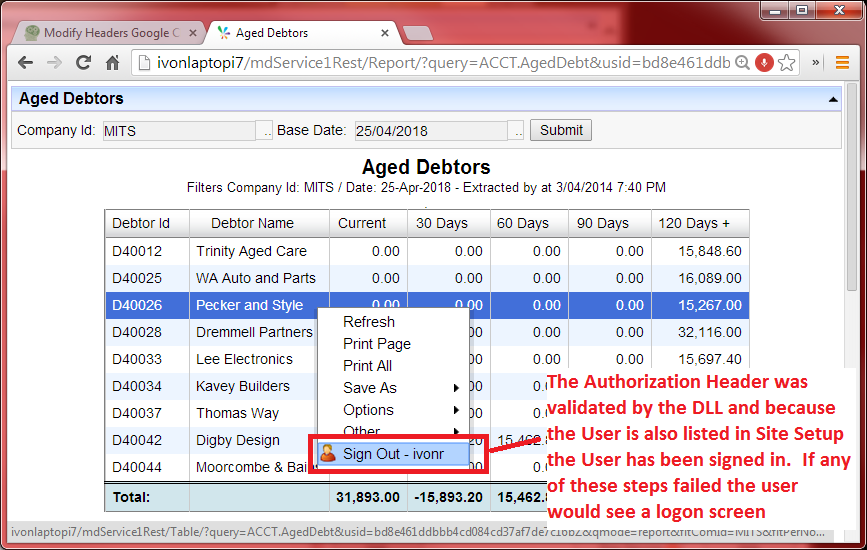The image size is (867, 550).
Task: Click the browser forward arrow
Action: click(x=54, y=63)
